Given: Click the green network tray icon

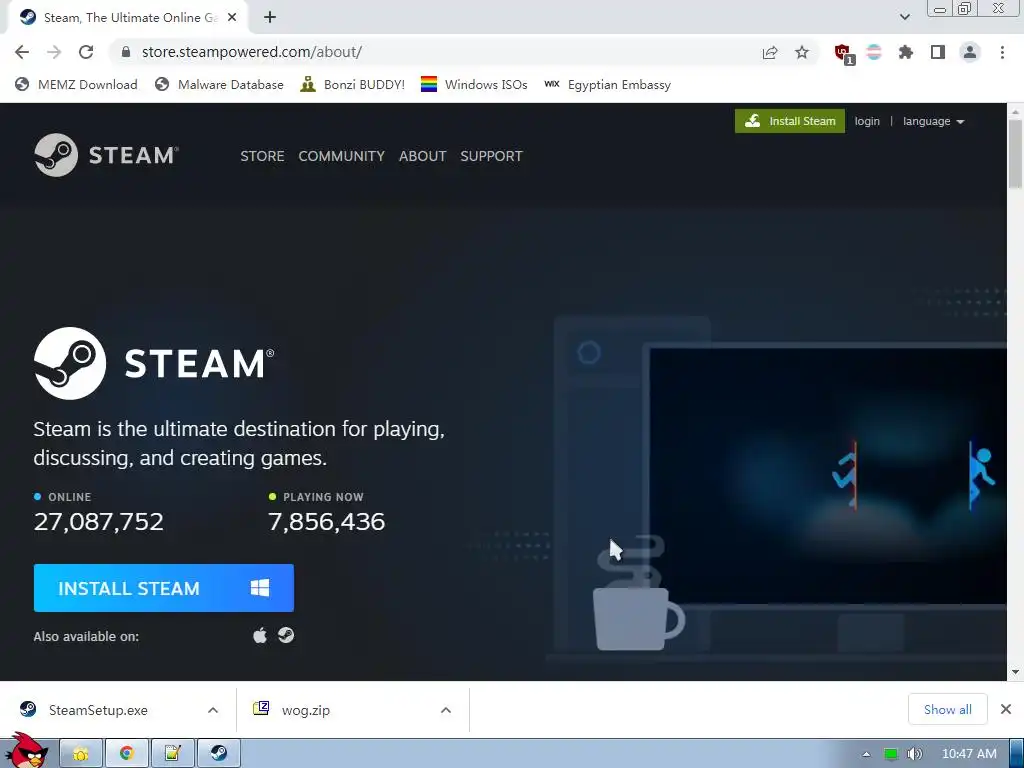Looking at the screenshot, I should 890,754.
